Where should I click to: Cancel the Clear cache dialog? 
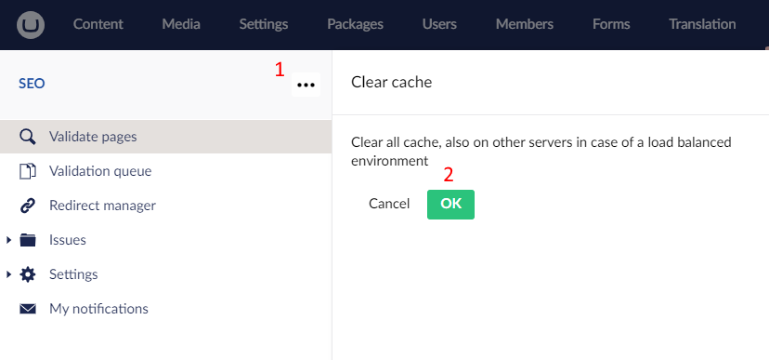(x=389, y=204)
